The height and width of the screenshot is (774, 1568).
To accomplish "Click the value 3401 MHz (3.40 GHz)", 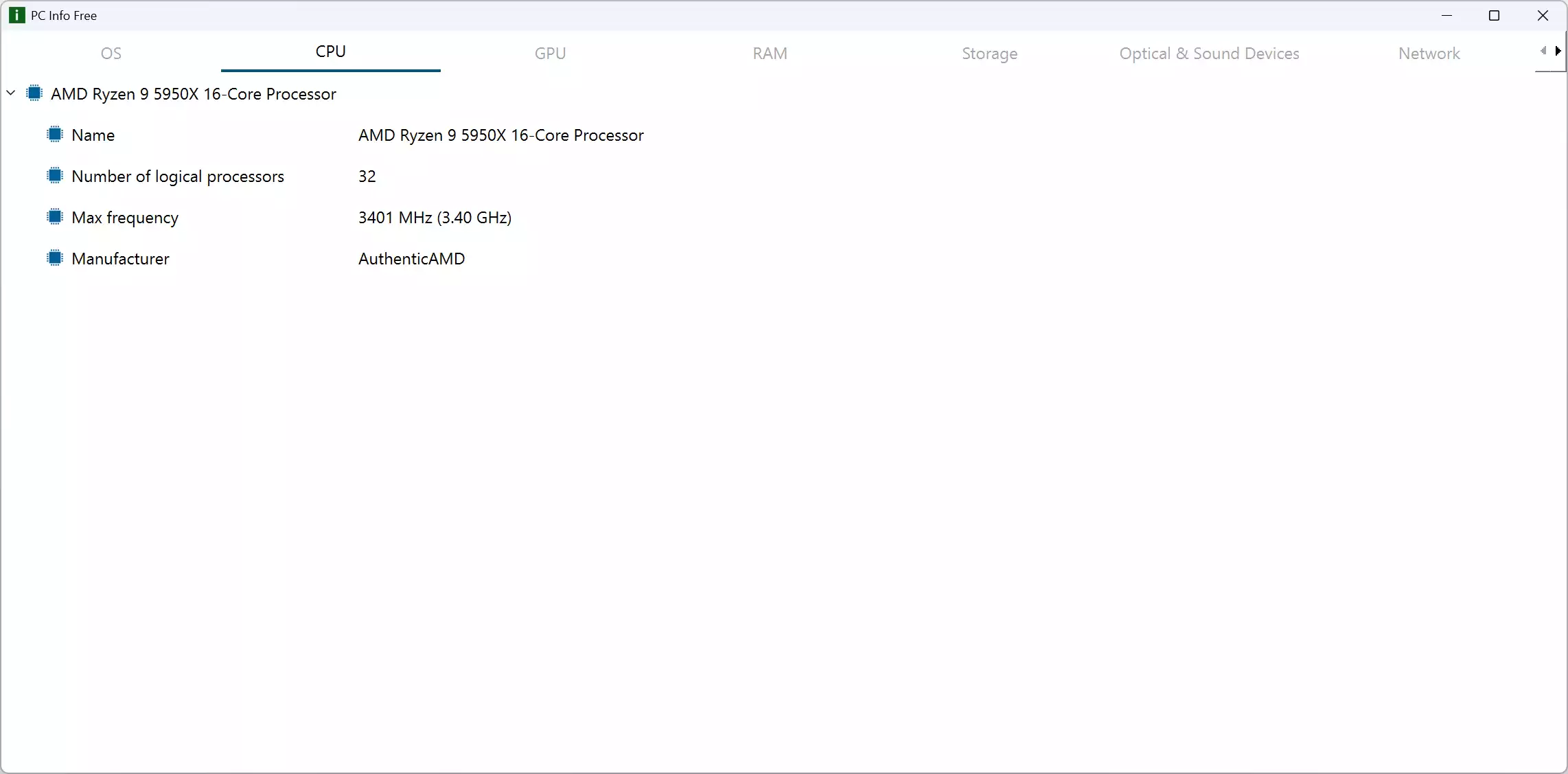I will [435, 218].
